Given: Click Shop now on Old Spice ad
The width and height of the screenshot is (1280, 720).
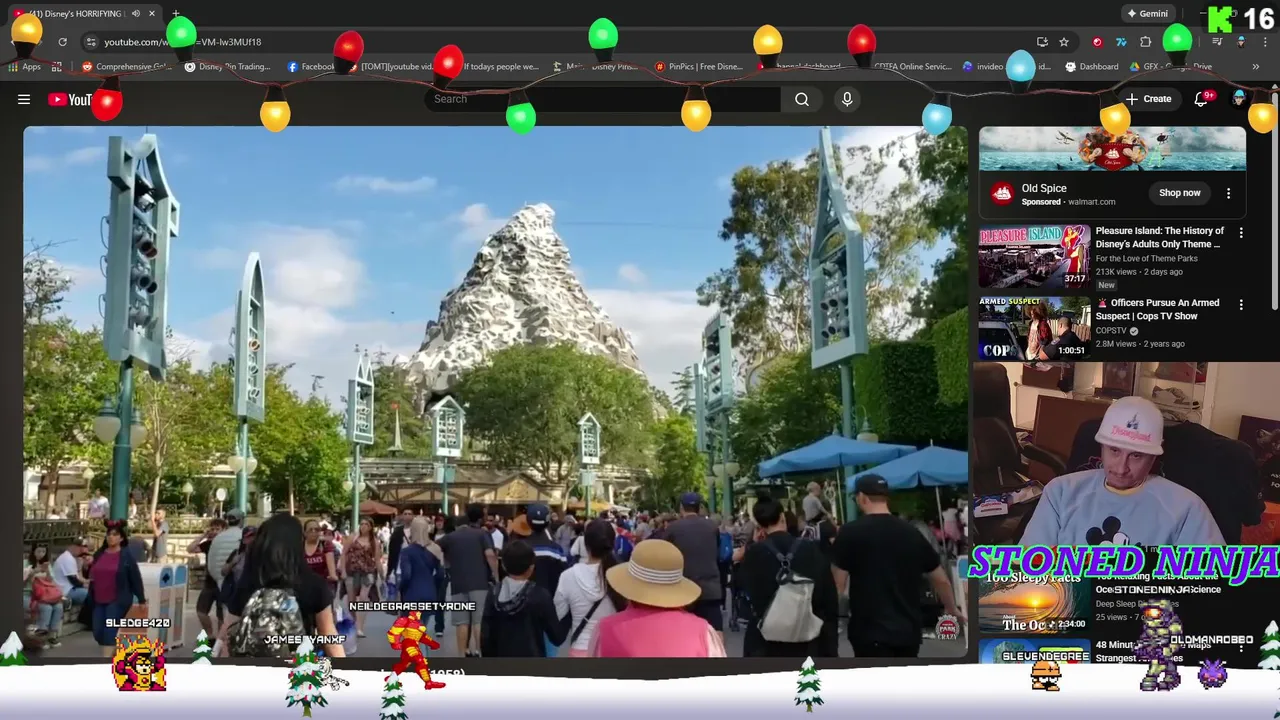Looking at the screenshot, I should (x=1179, y=193).
